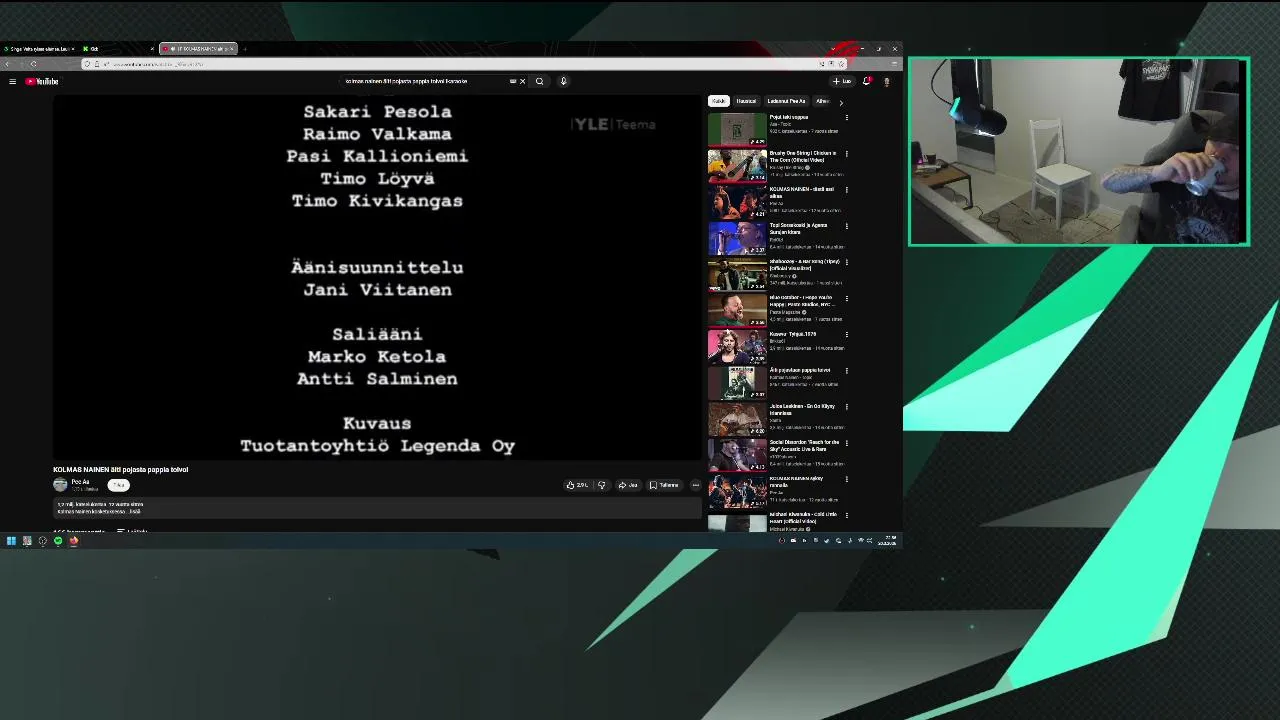Viewport: 1280px width, 720px height.
Task: Dislike the video with thumbs down
Action: coord(601,485)
